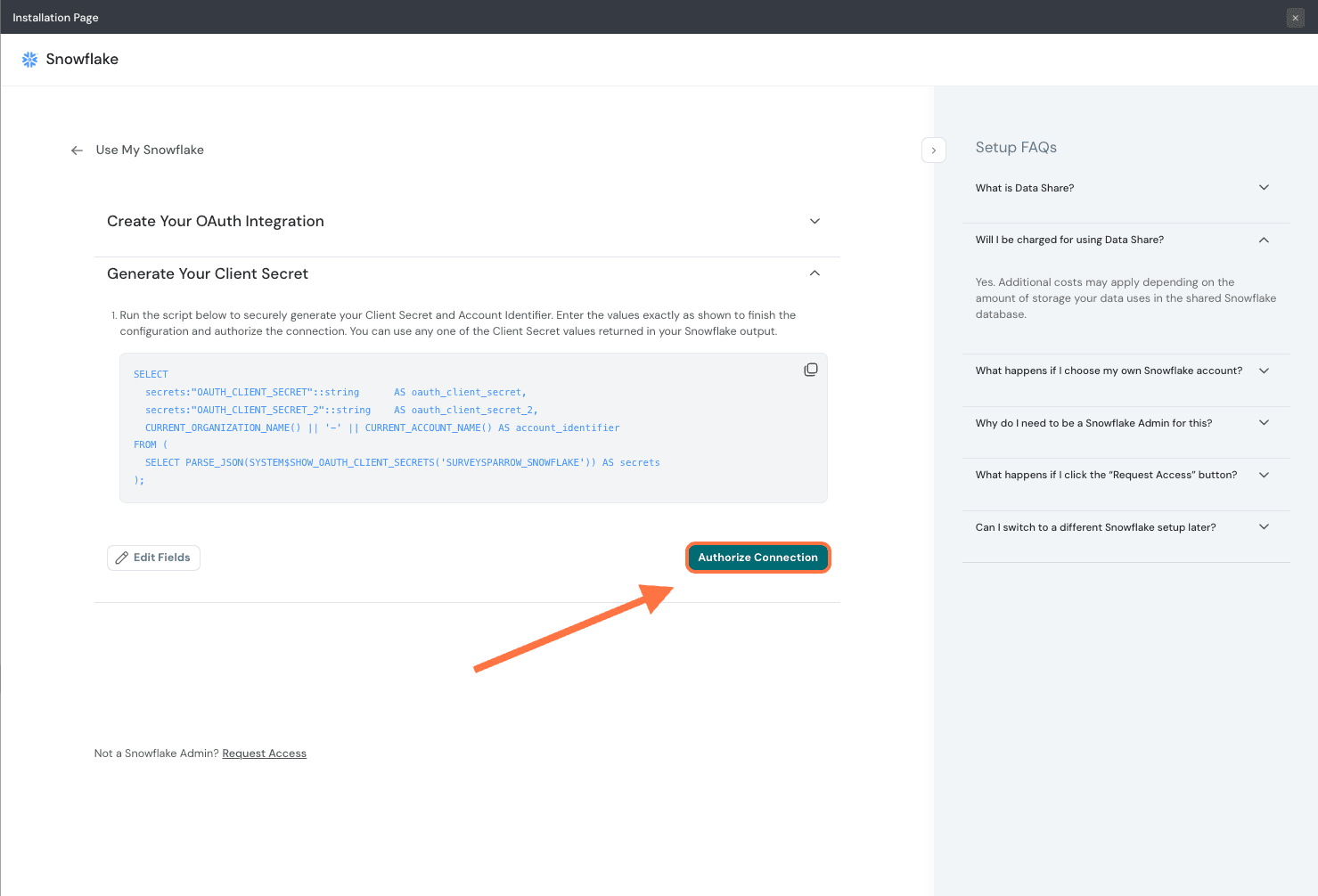Expand the Request Access button FAQ

click(x=1263, y=475)
